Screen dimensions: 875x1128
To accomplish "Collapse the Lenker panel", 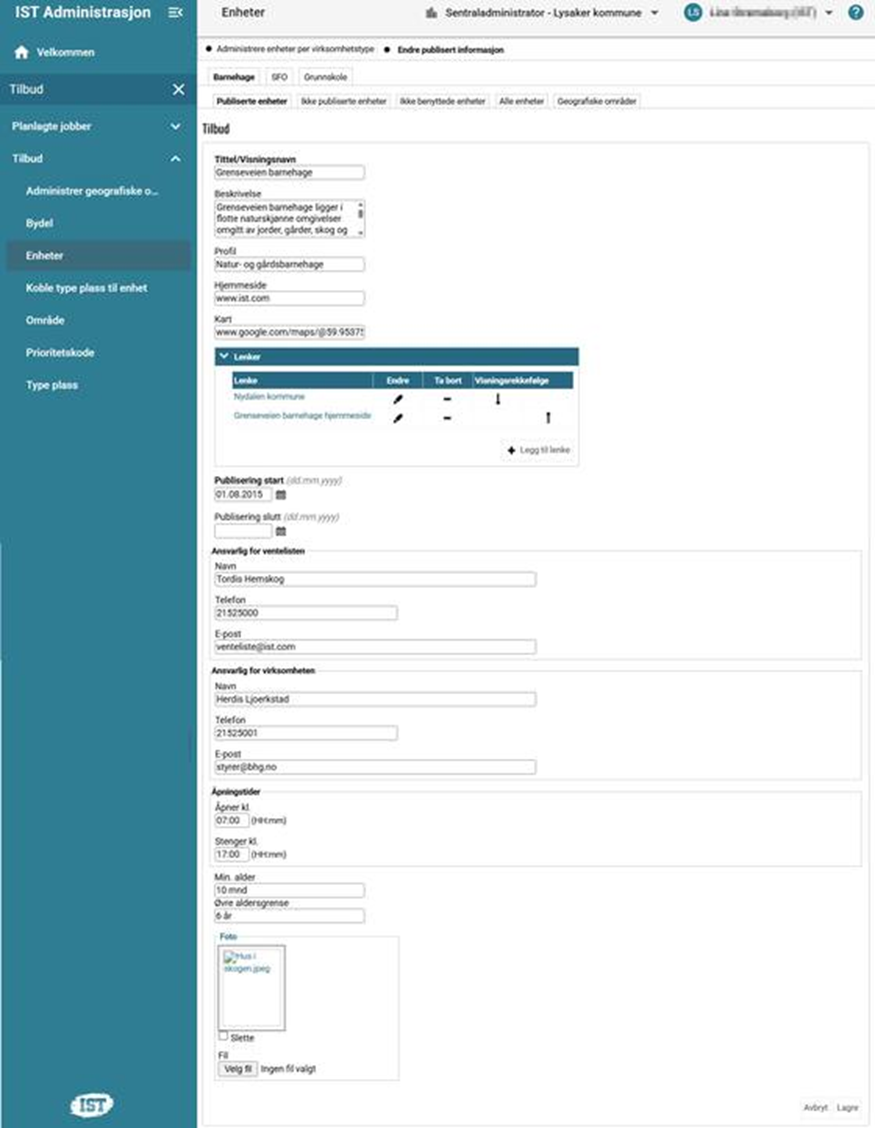I will (223, 356).
